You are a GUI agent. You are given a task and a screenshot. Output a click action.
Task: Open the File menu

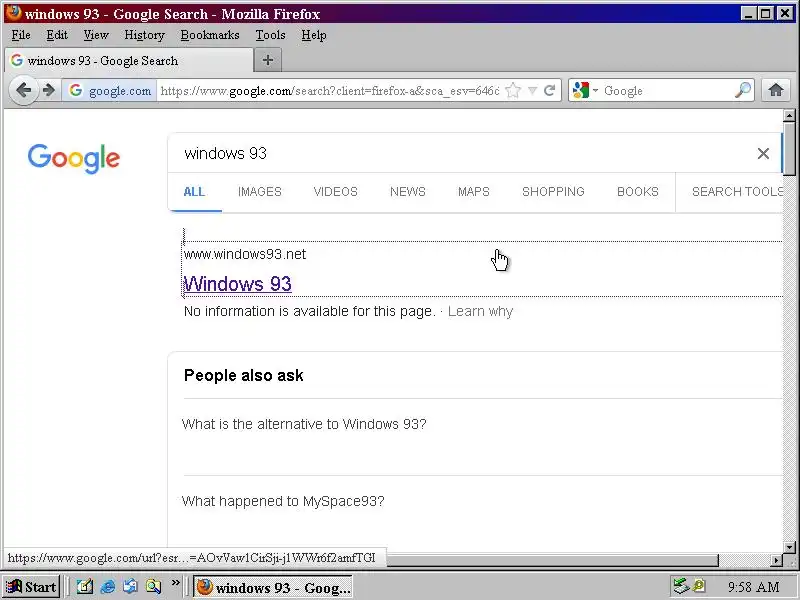(x=21, y=35)
